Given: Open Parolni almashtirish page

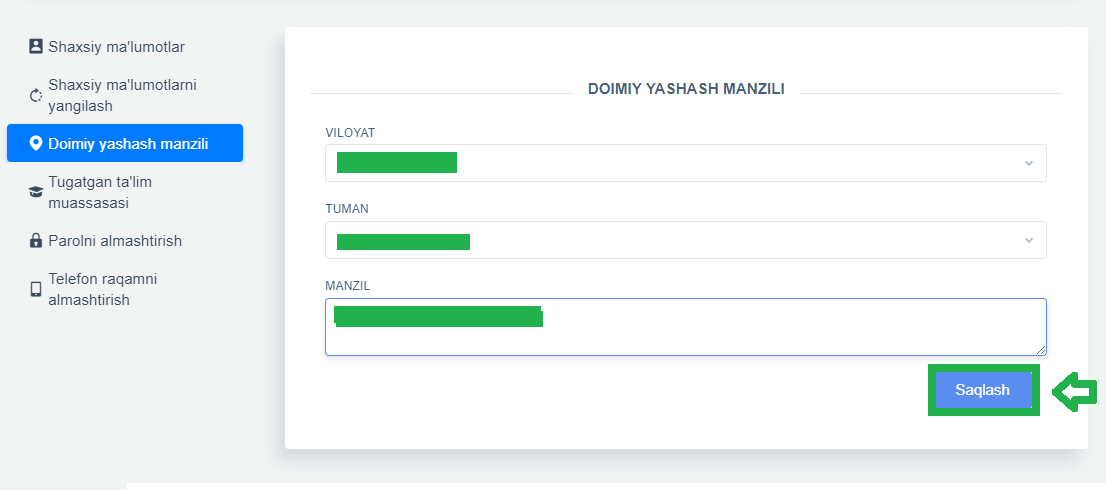Looking at the screenshot, I should point(115,241).
